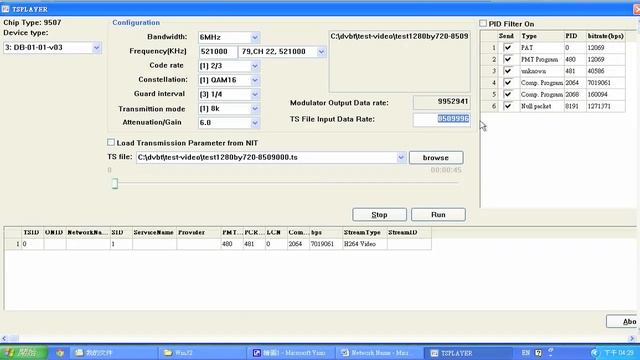Screen dimensions: 640x360
Task: Toggle Send checkbox for unknown PID 481
Action: (x=508, y=71)
